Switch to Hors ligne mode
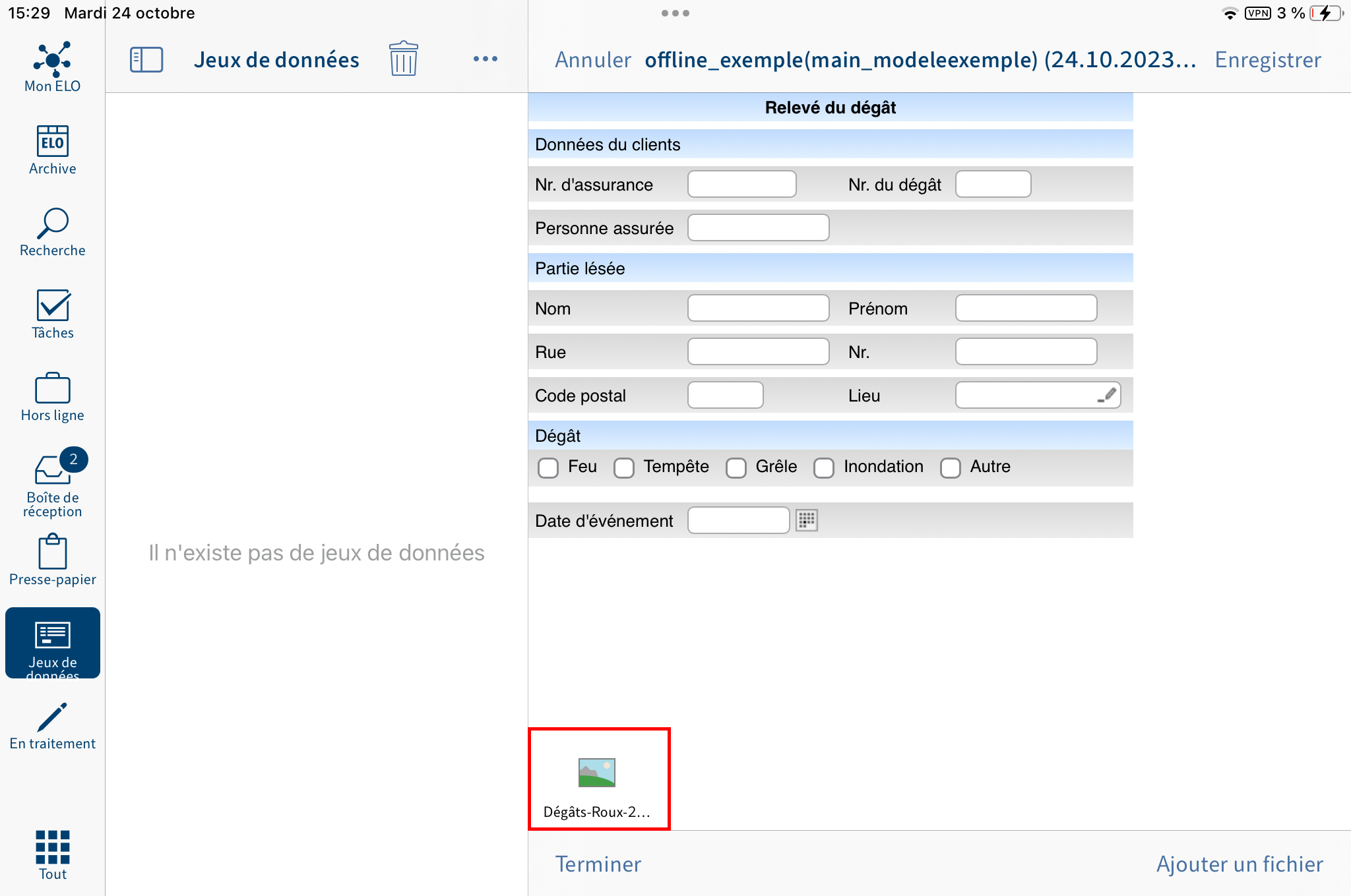 pyautogui.click(x=52, y=394)
